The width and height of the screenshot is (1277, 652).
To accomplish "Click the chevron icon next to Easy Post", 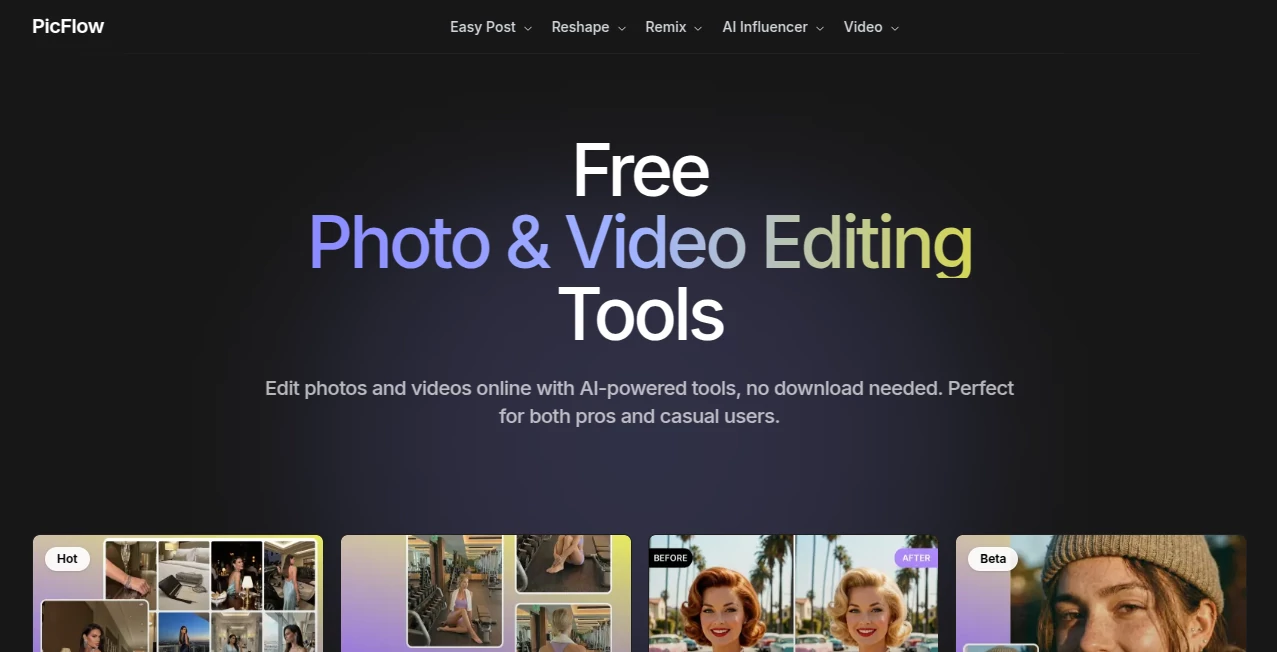I will pyautogui.click(x=529, y=28).
